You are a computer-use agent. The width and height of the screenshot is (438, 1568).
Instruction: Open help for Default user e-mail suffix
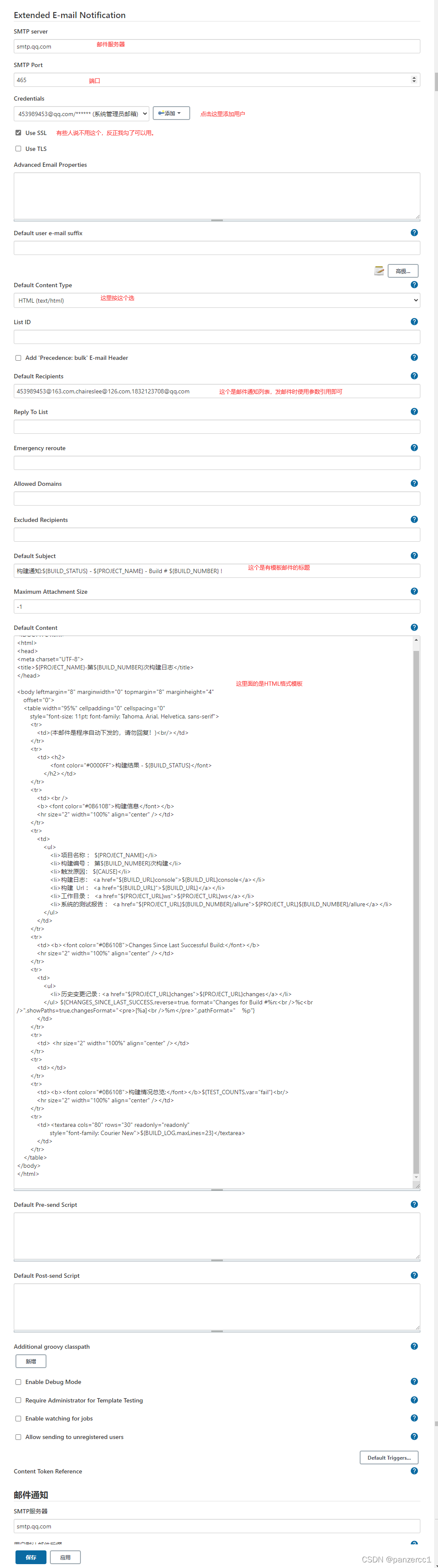(414, 233)
